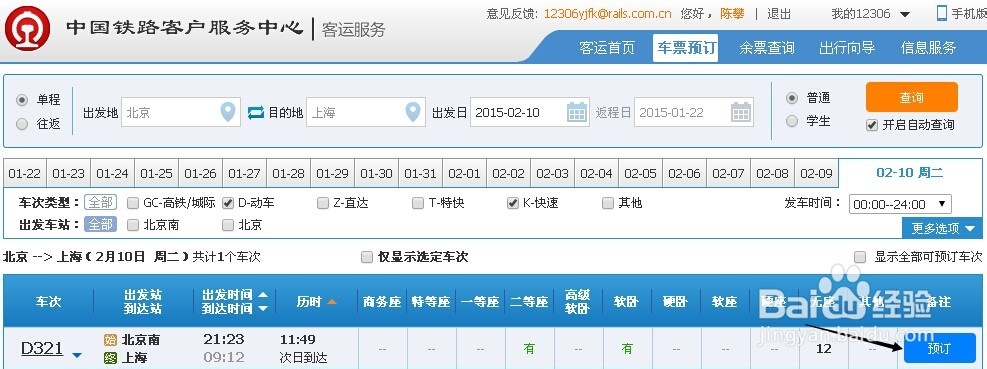Screen dimensions: 987x369
Task: Uncheck the D-动车 train type
Action: pos(228,203)
